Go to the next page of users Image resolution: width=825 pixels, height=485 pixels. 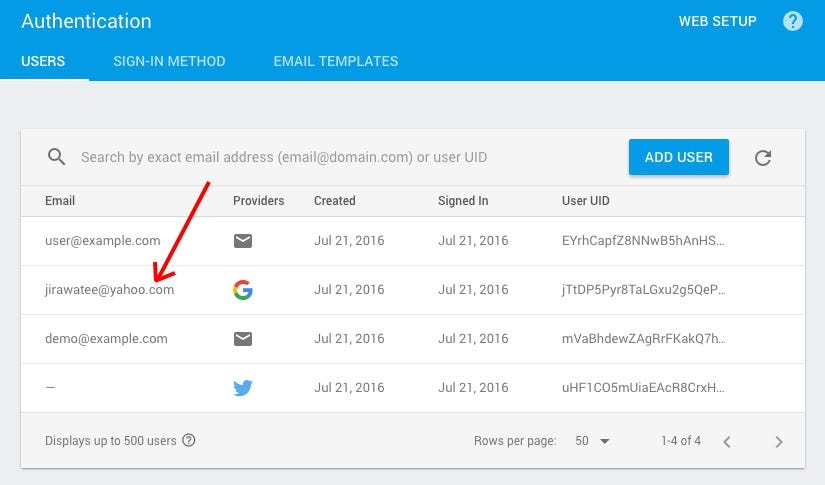(779, 441)
